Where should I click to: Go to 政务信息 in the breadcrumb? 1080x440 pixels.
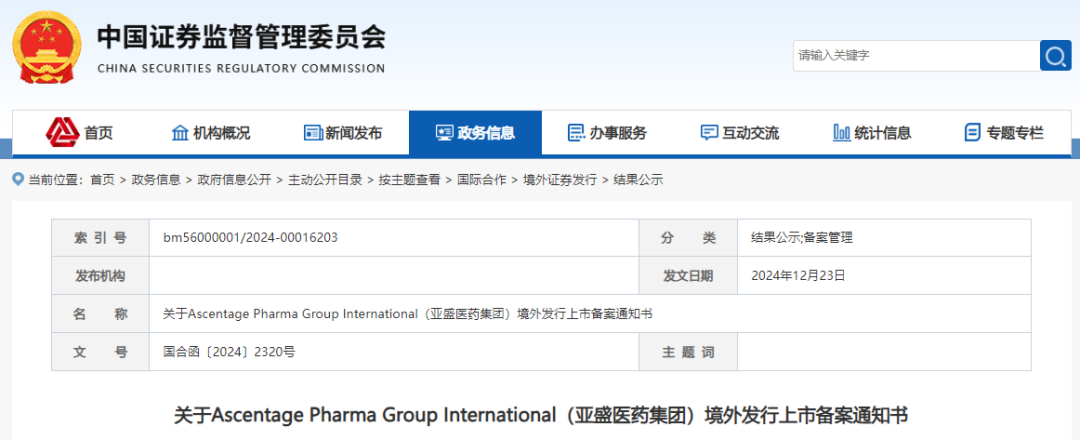click(x=156, y=180)
